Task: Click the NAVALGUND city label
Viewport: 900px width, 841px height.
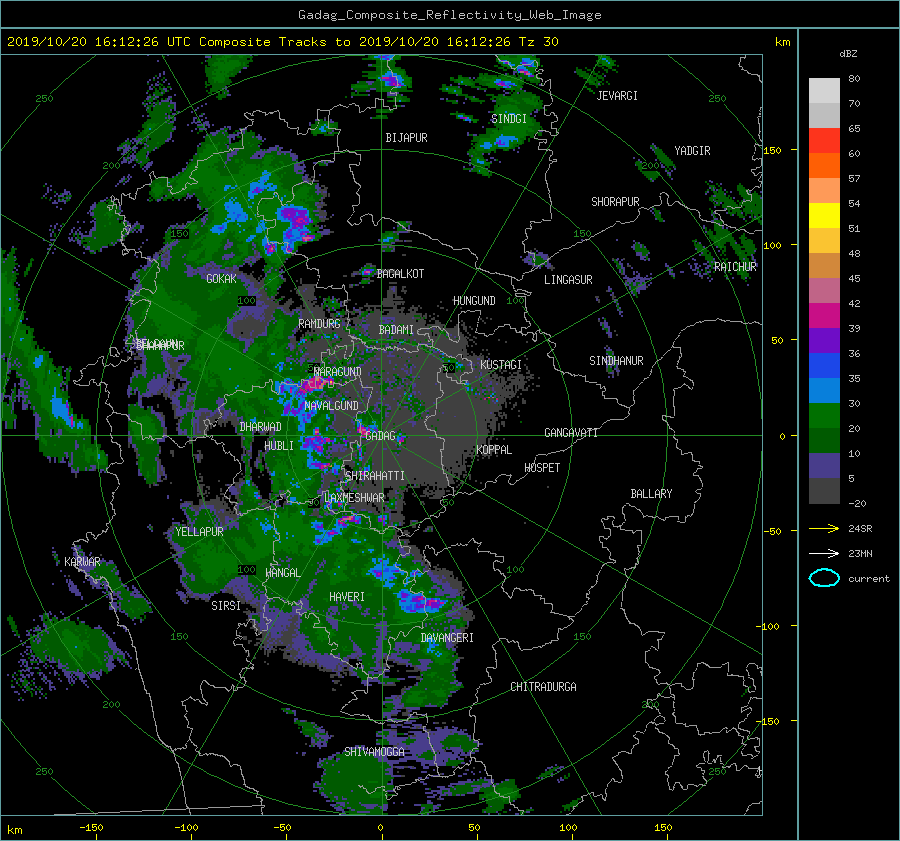Action: pyautogui.click(x=331, y=406)
